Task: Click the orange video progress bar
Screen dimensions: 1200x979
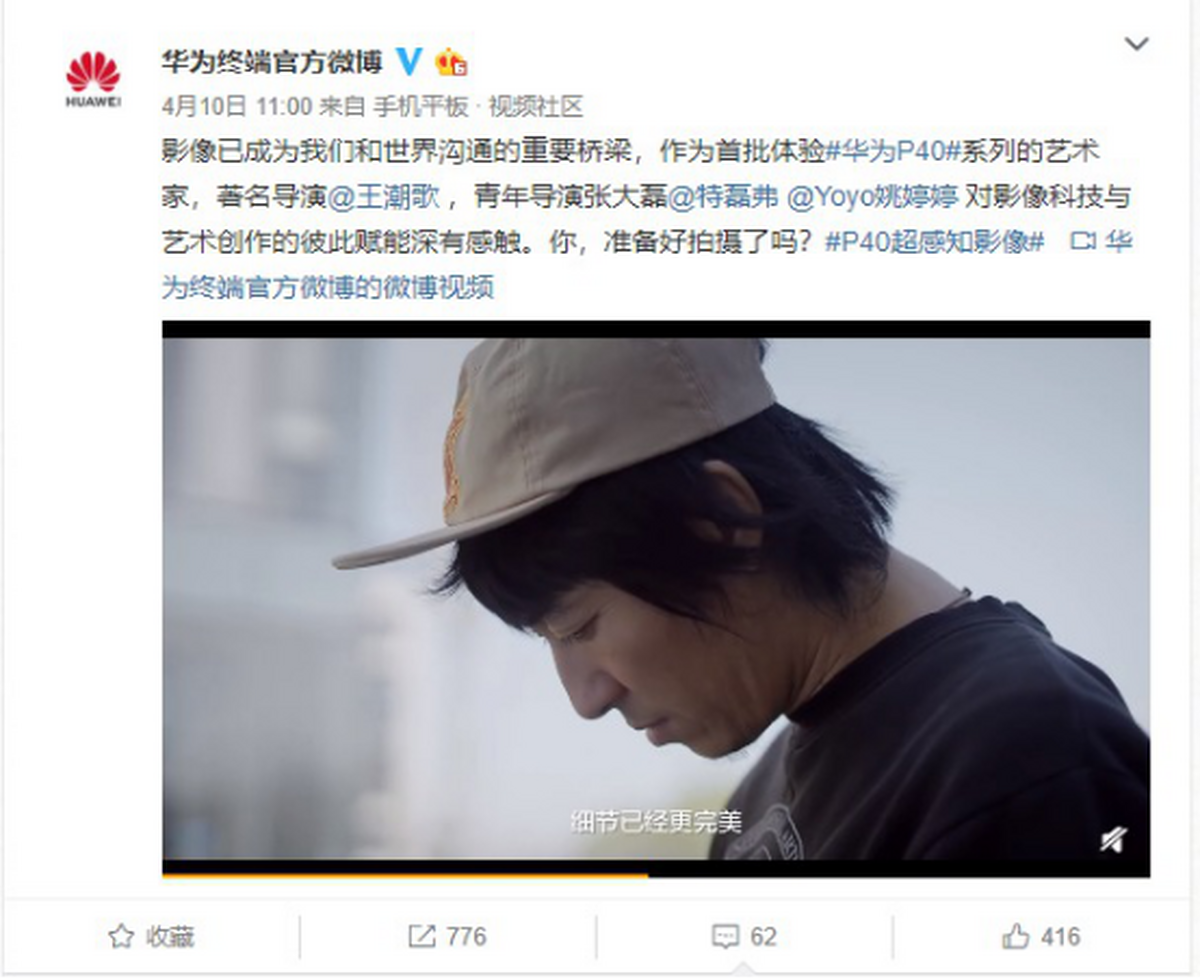Action: (x=405, y=876)
